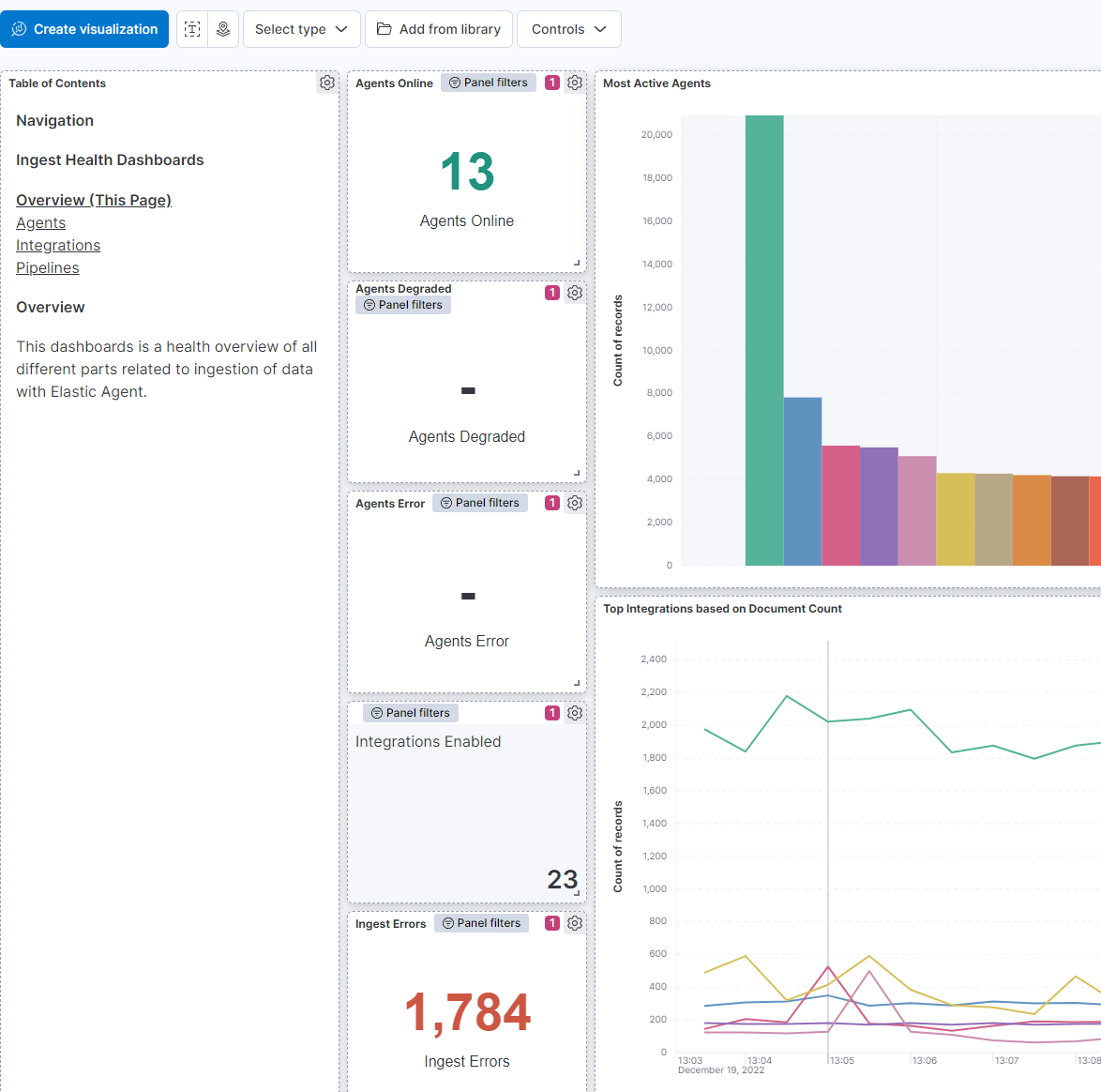Viewport: 1101px width, 1092px height.
Task: Open the settings gear on the Agents Online panel
Action: click(575, 83)
